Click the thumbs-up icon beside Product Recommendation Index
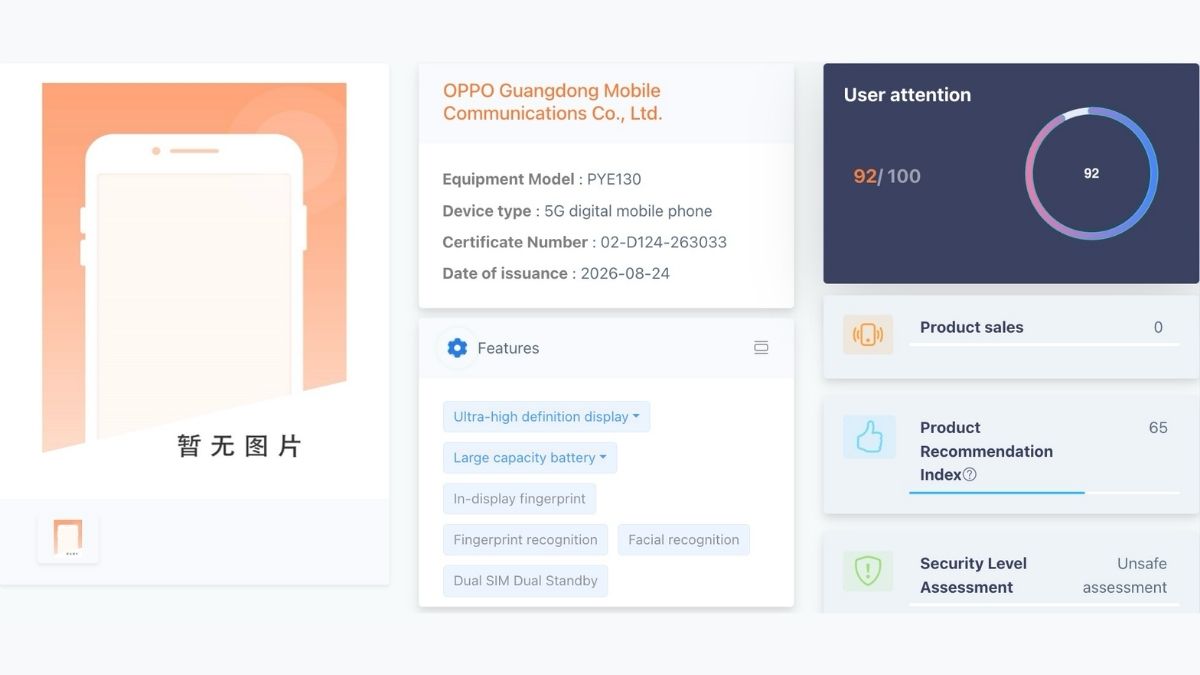 [x=869, y=437]
